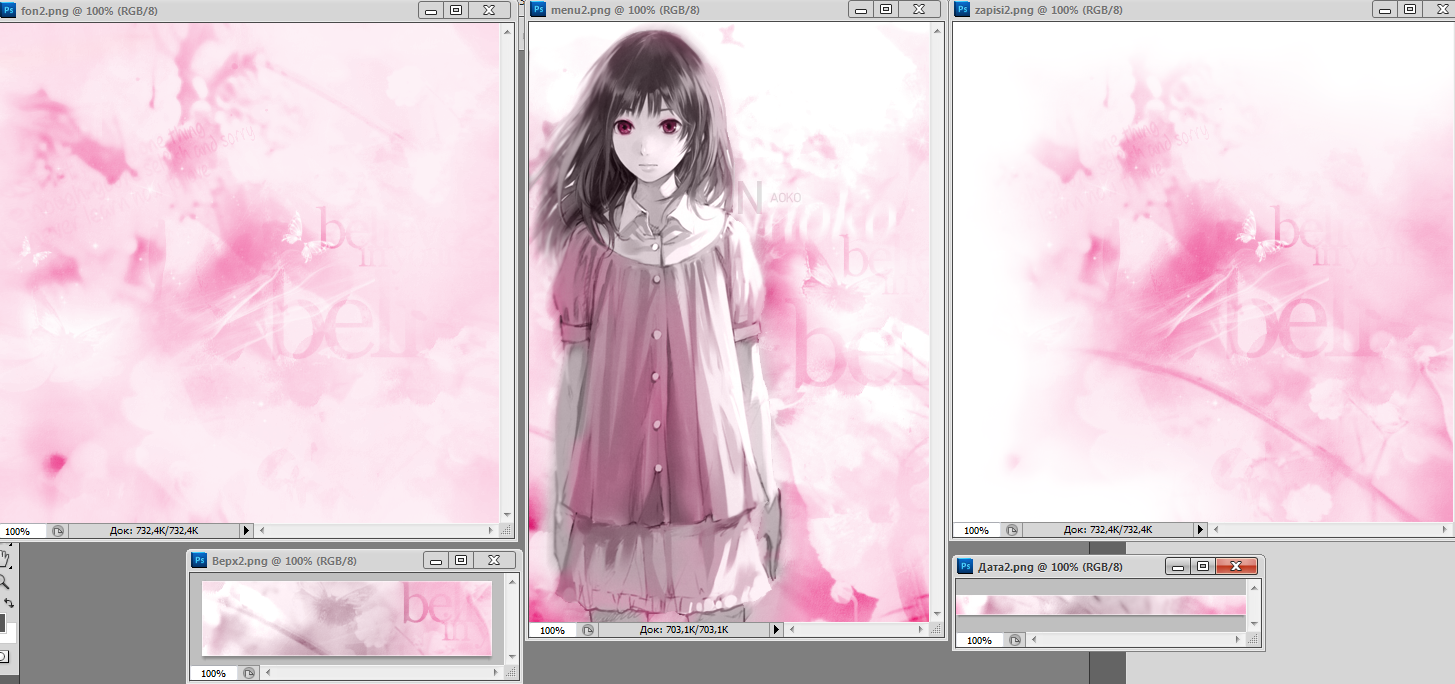
Task: Click the status preview icon in zapisi2.png
Action: [1012, 530]
